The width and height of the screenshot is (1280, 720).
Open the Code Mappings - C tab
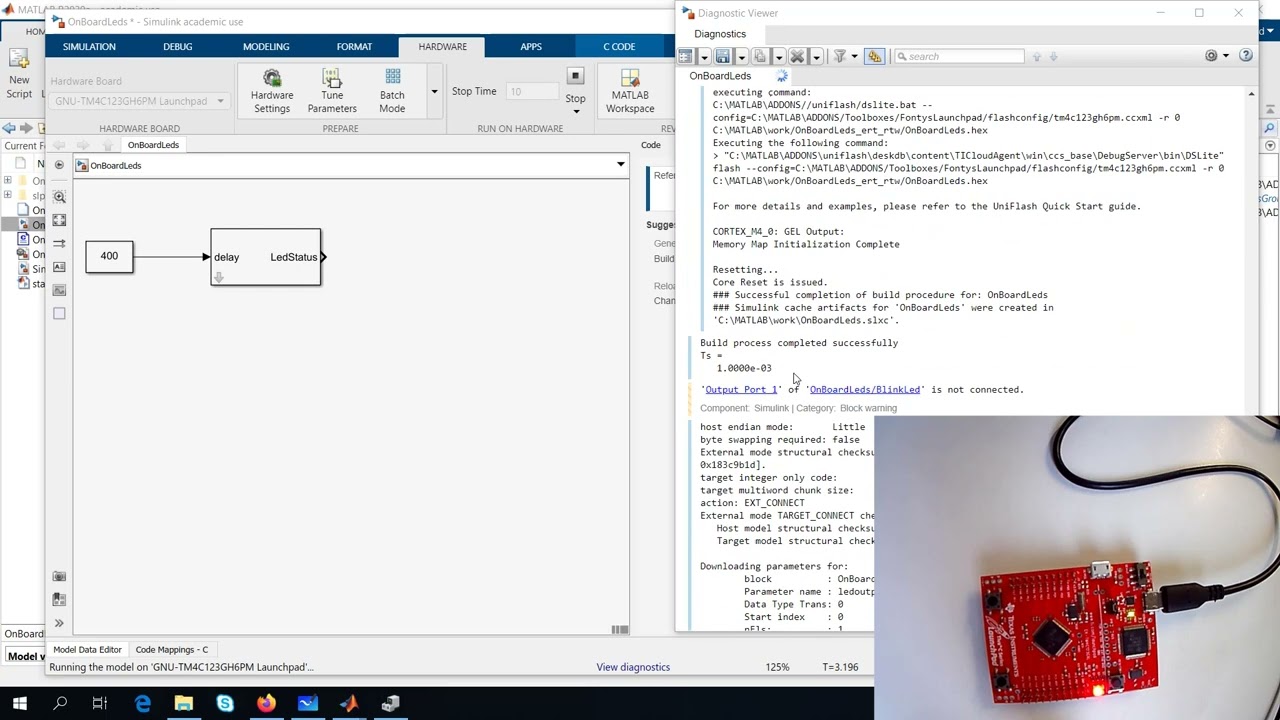point(172,650)
